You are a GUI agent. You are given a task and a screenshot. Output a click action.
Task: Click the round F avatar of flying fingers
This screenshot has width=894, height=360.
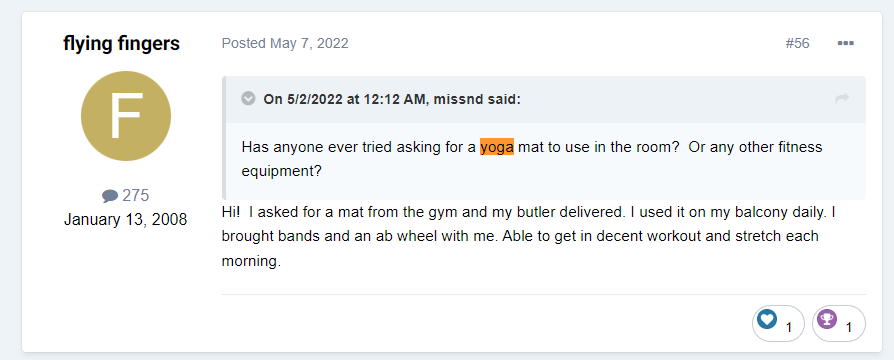126,116
